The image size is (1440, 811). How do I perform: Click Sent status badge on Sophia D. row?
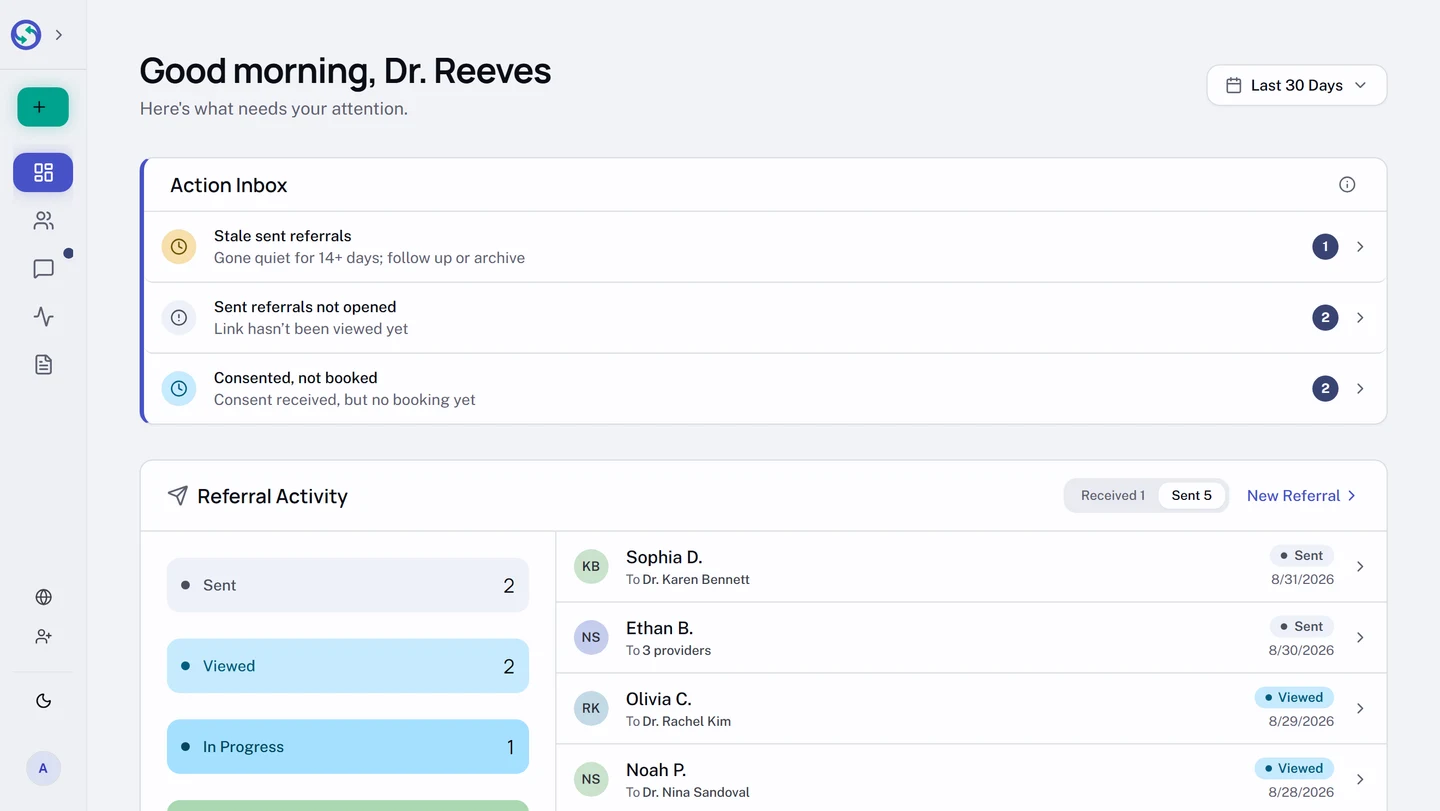click(x=1302, y=555)
